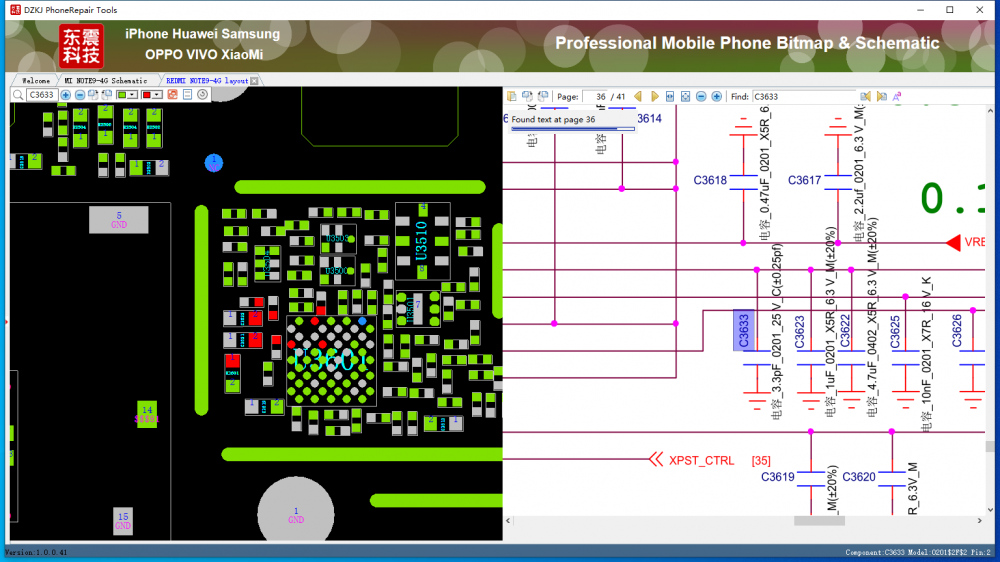
Task: Go to next schematic page arrow
Action: [654, 96]
